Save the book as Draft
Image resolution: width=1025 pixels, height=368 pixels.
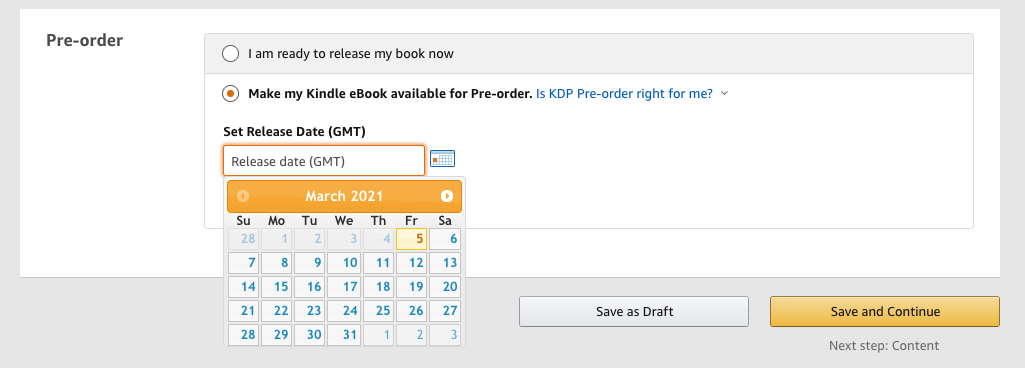point(634,312)
